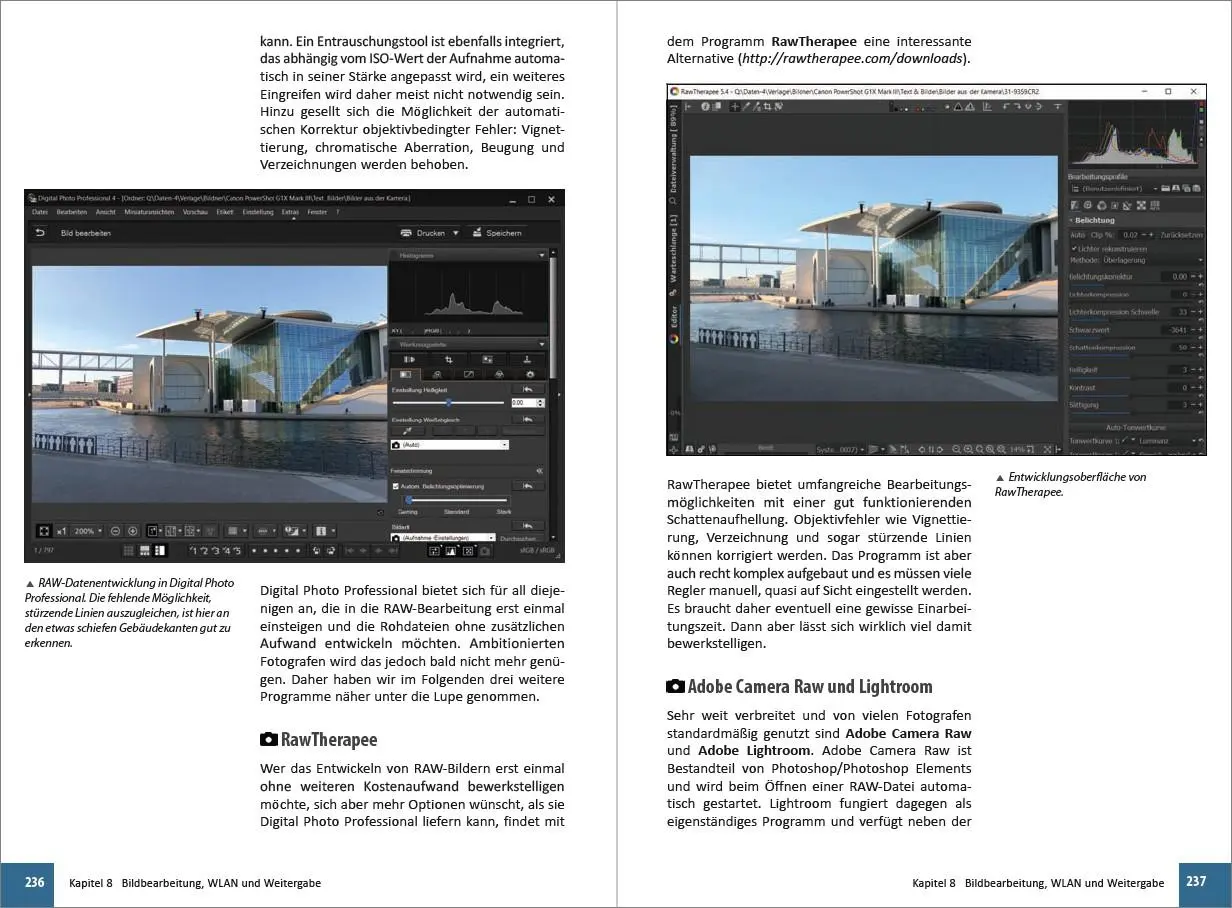The width and height of the screenshot is (1232, 908).
Task: Open the transform tools tab icon in RawTherapee
Action: tap(1127, 205)
